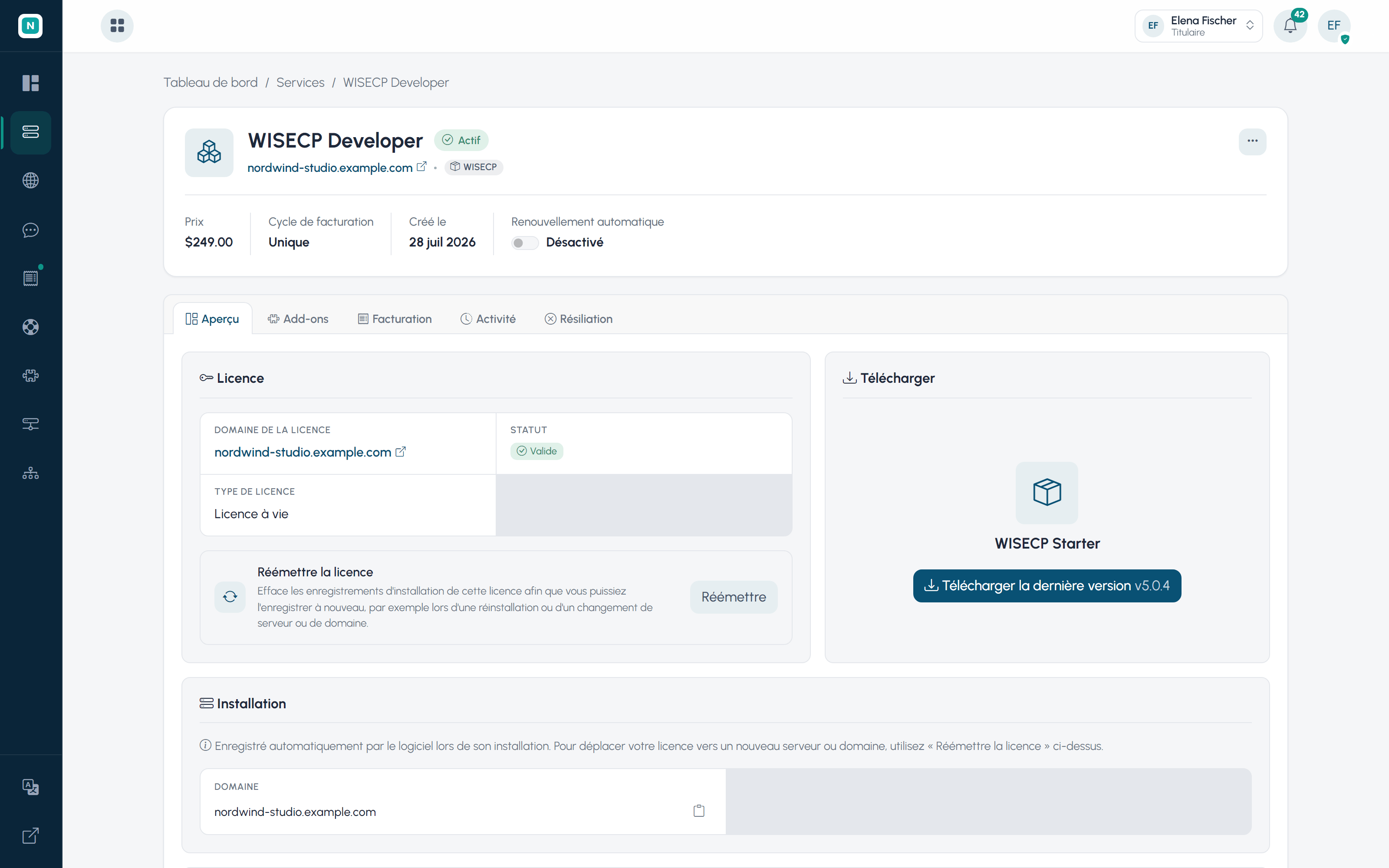The image size is (1389, 868).
Task: Click the Valide status badge
Action: point(537,451)
